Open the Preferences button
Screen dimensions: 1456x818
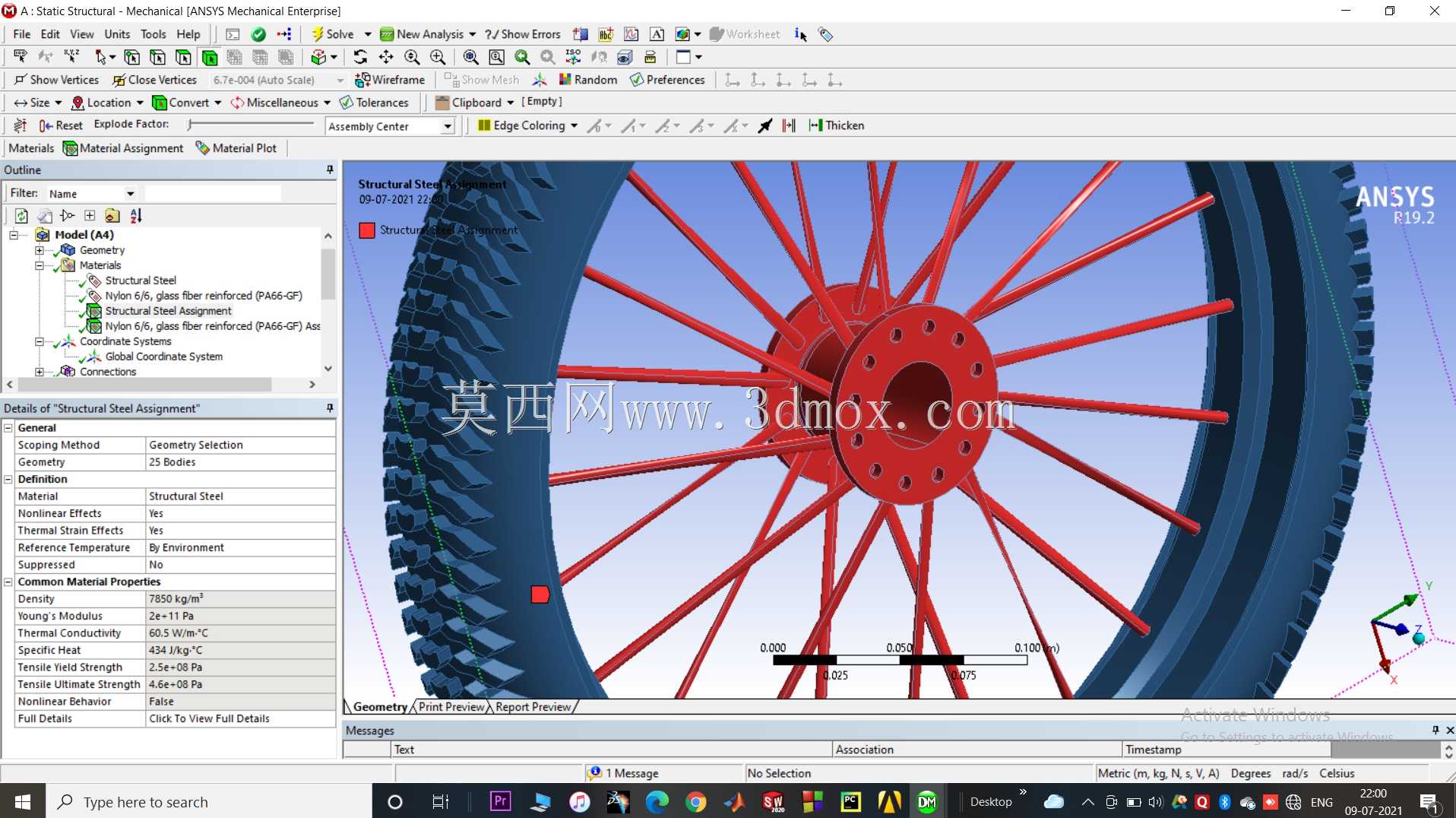pos(667,80)
